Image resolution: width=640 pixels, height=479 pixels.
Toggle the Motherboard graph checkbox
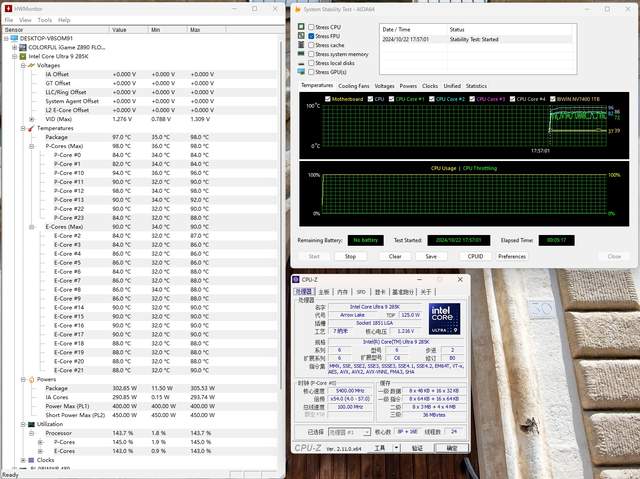click(x=328, y=99)
